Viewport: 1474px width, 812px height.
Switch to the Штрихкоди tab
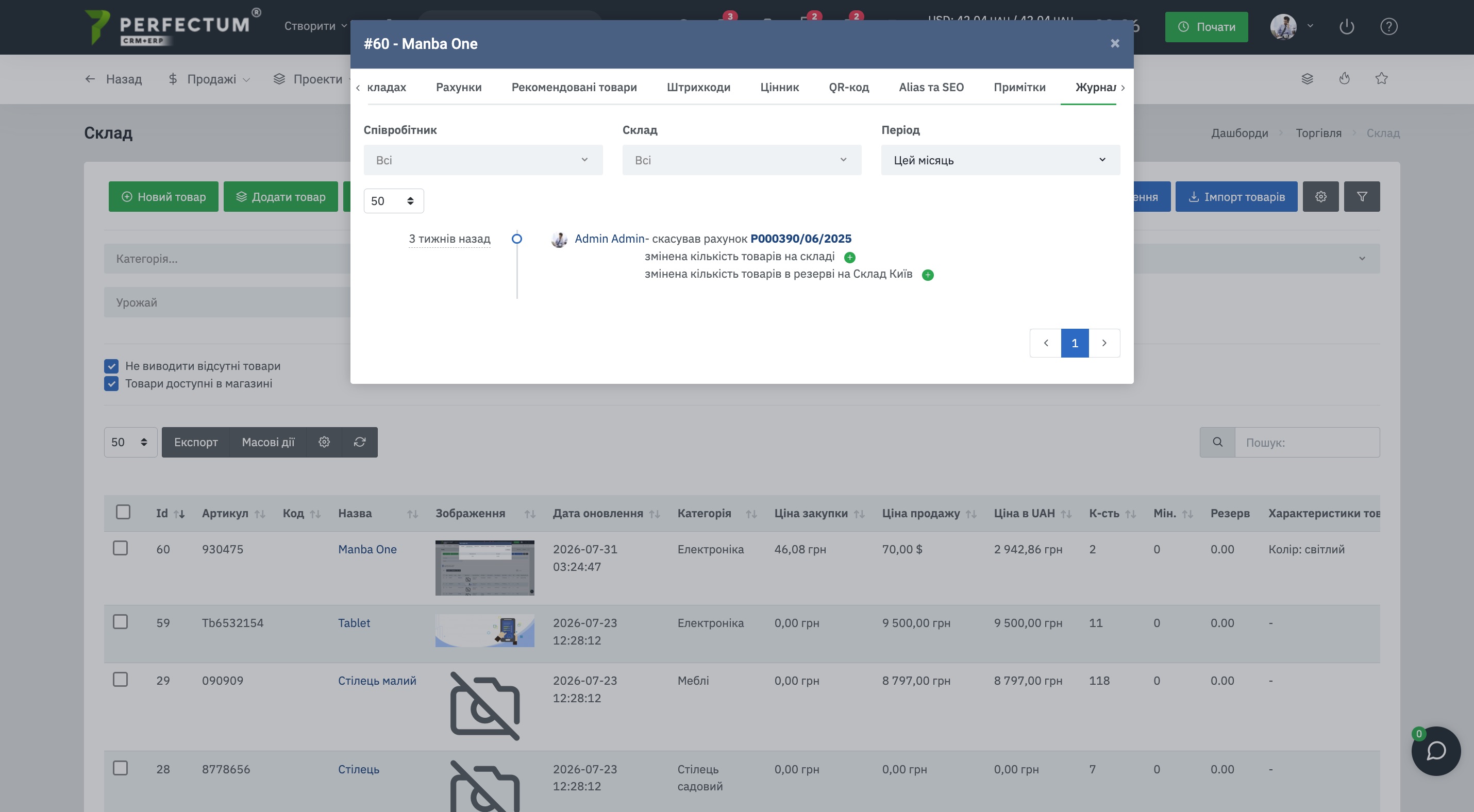click(x=699, y=87)
